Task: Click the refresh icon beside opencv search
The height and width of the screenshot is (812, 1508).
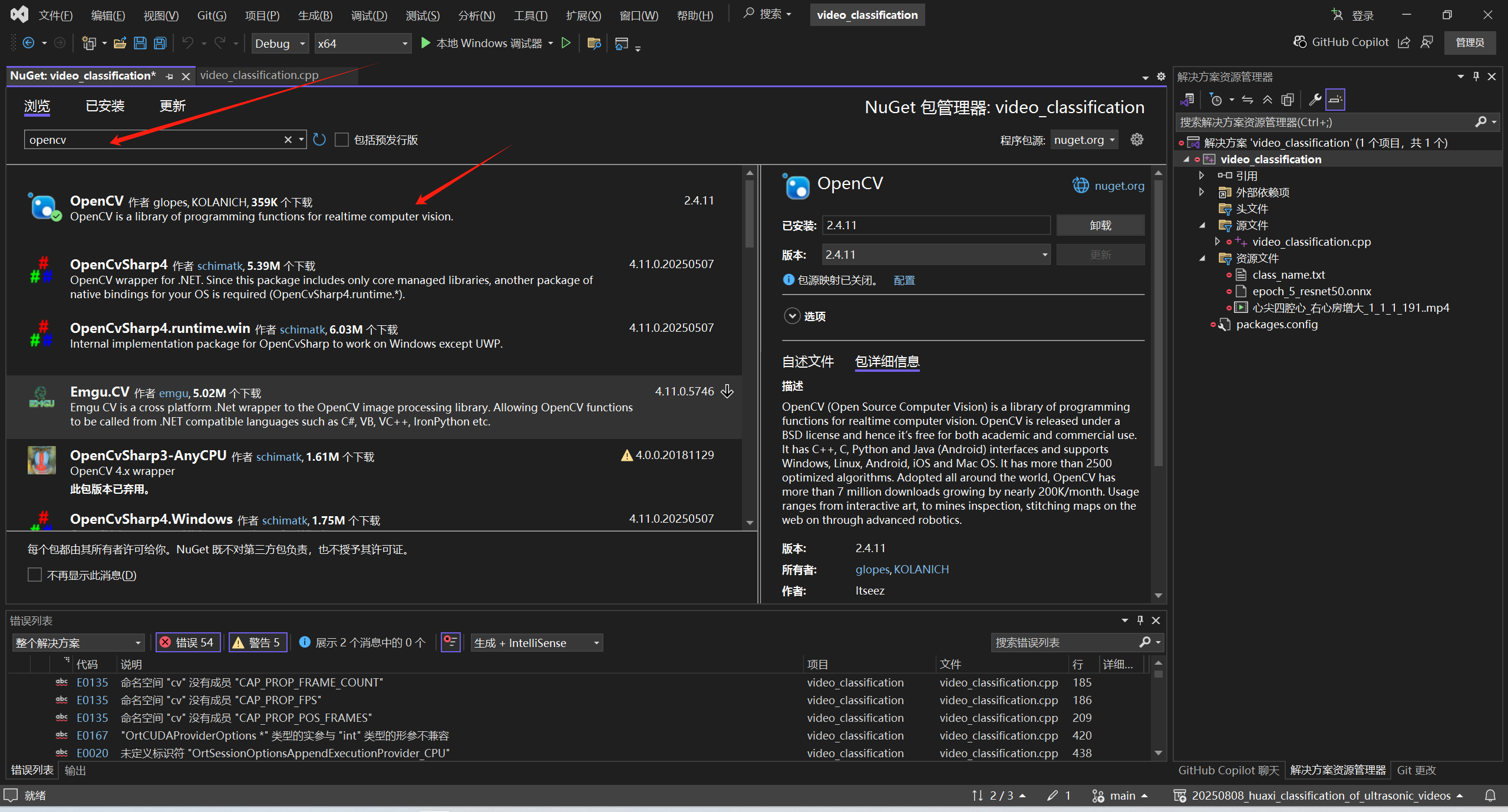Action: pos(319,140)
